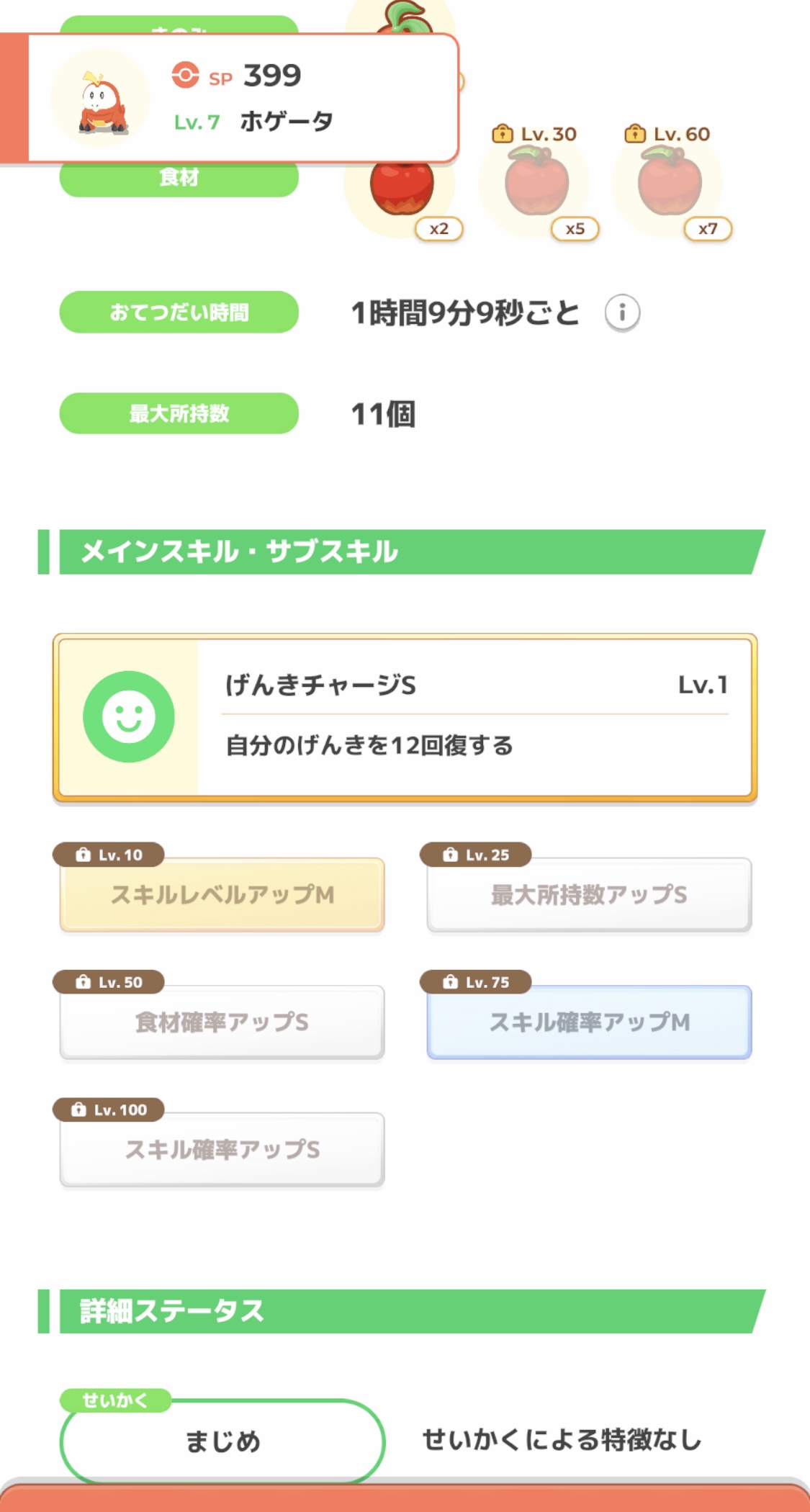Tap the locked Lv. 30 apple ingredient
The height and width of the screenshot is (1512, 810).
(x=536, y=182)
